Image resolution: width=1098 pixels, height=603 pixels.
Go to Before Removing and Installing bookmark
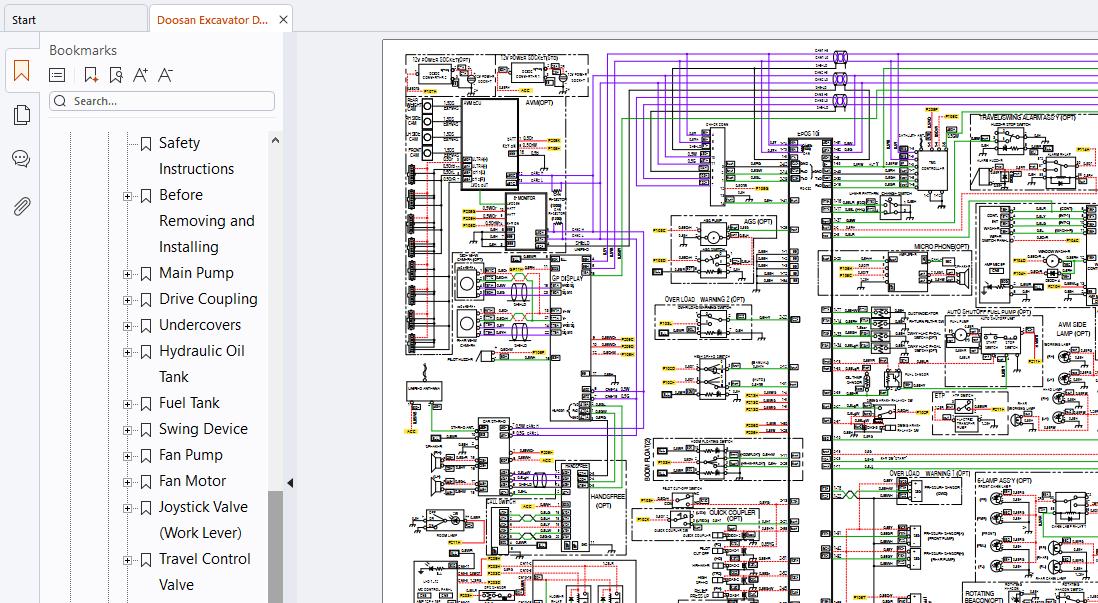(207, 221)
